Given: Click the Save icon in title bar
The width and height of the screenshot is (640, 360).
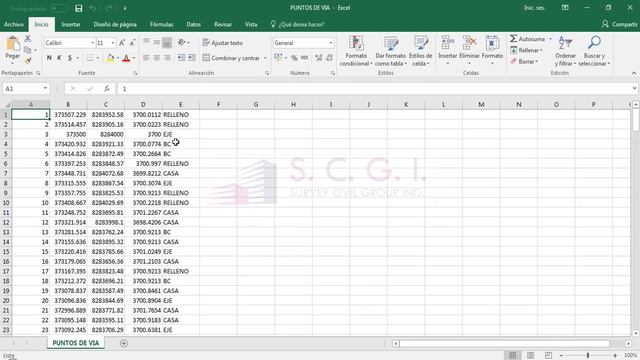Looking at the screenshot, I should (79, 8).
